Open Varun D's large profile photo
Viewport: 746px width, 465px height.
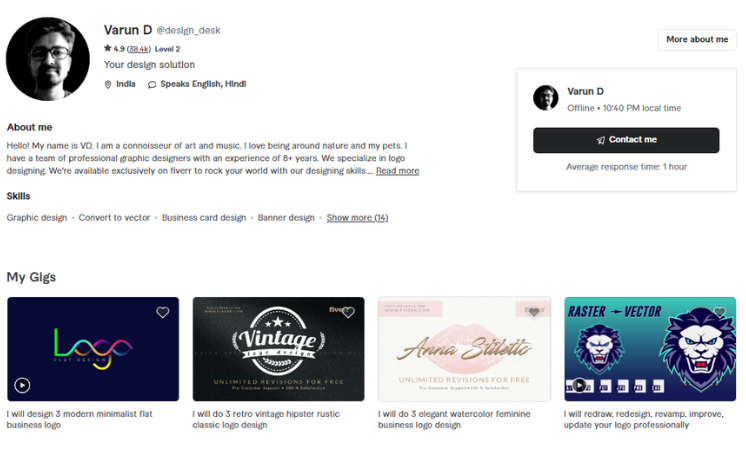(x=48, y=59)
